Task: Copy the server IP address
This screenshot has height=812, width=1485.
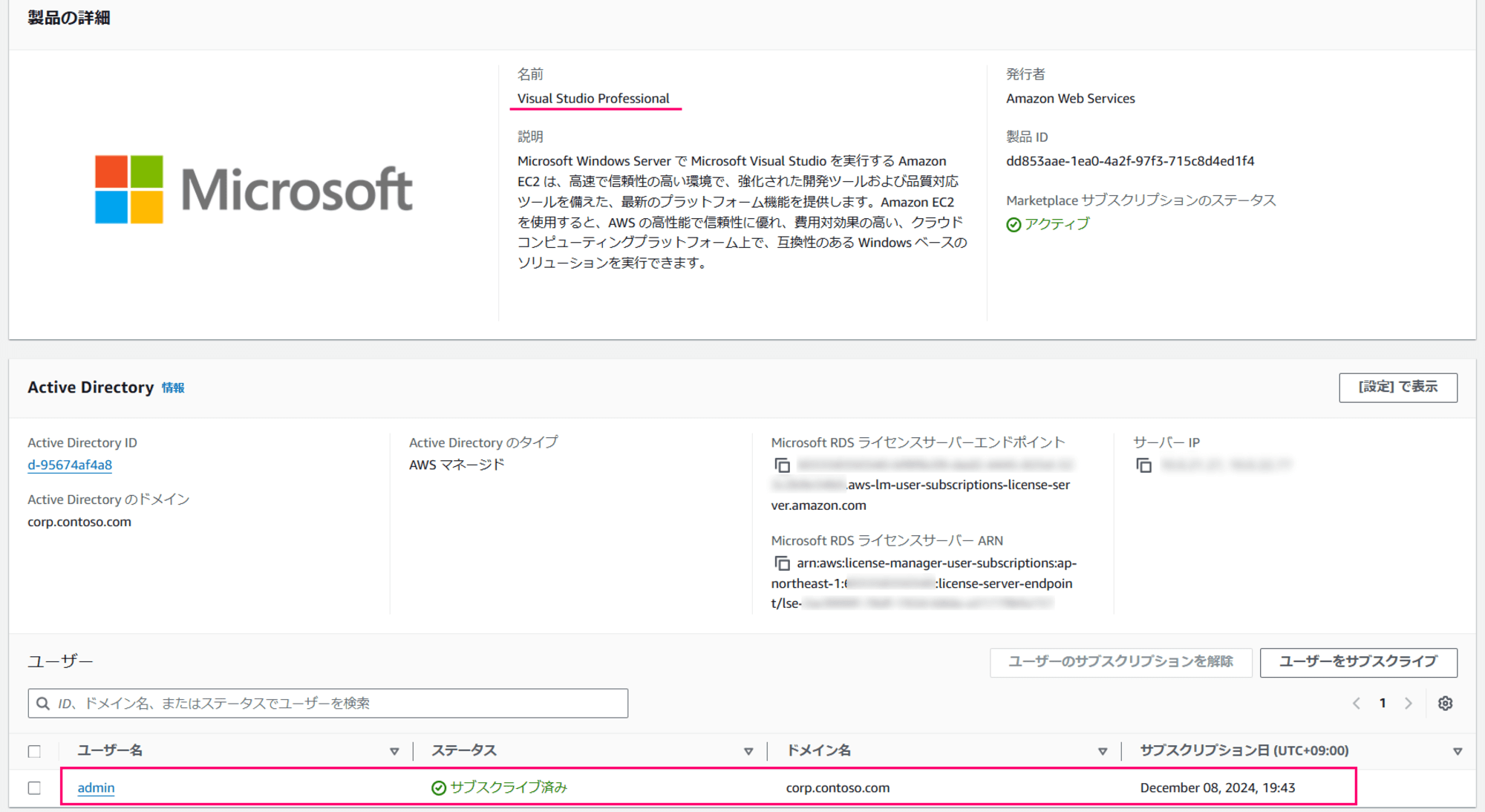Action: 1143,465
